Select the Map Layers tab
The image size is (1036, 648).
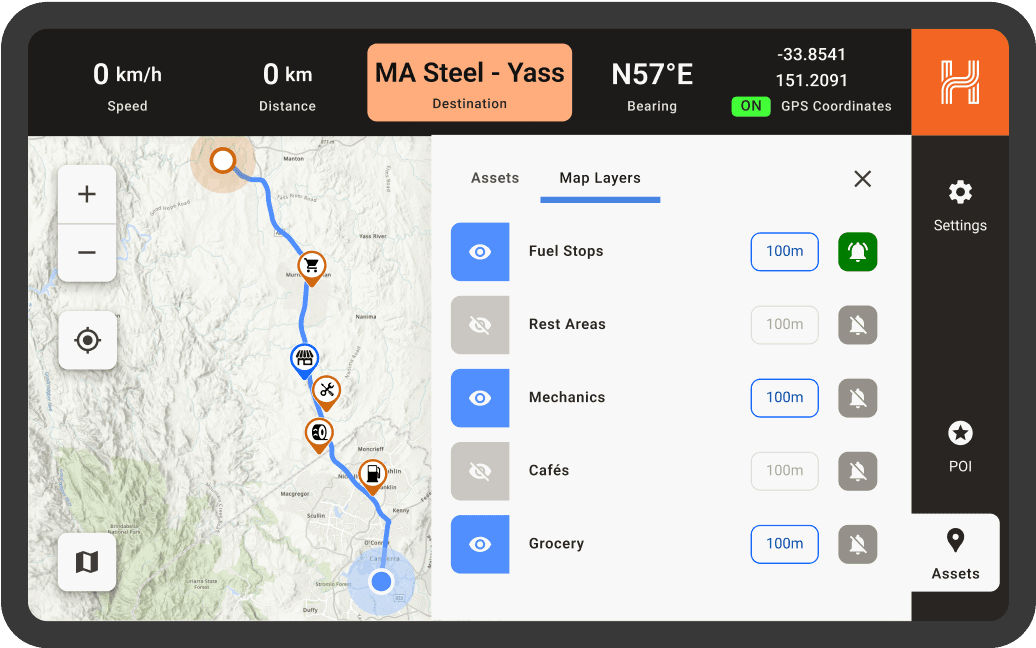click(x=600, y=178)
